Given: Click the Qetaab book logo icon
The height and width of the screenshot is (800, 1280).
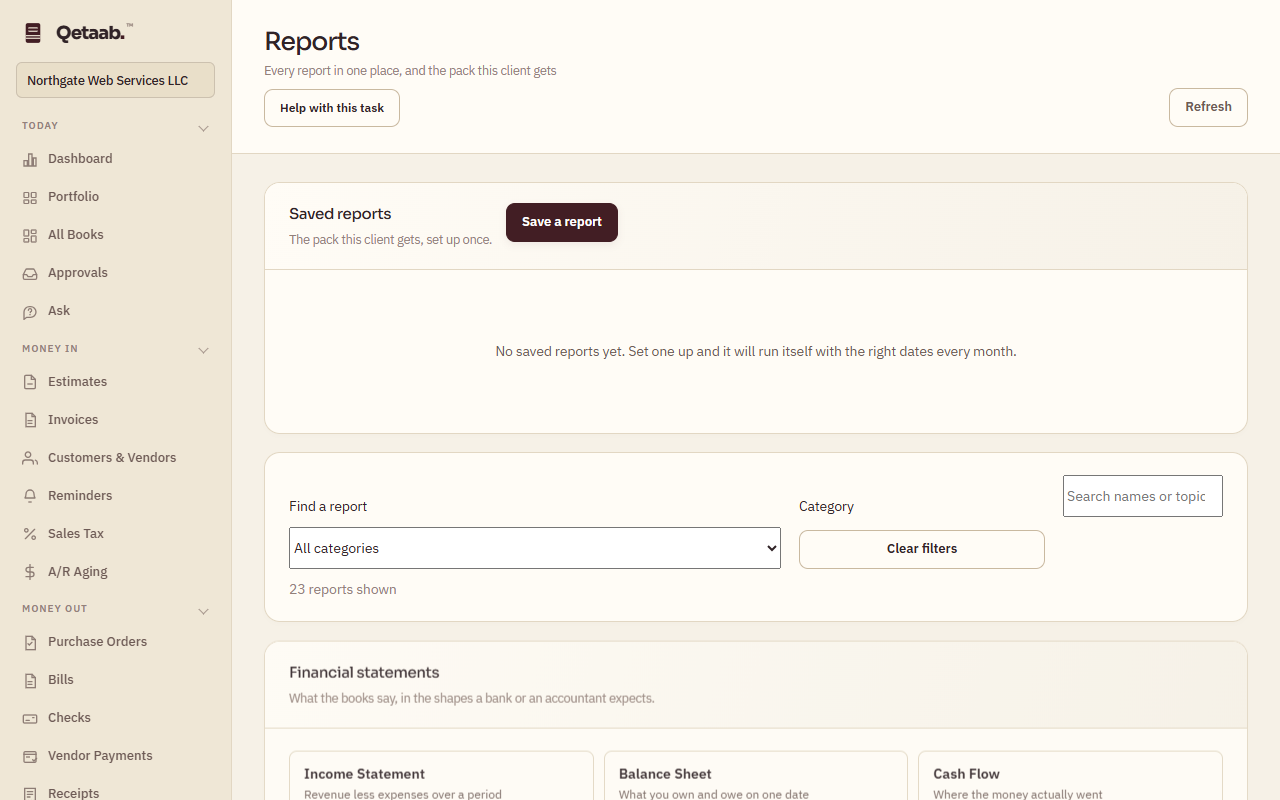Looking at the screenshot, I should (33, 33).
